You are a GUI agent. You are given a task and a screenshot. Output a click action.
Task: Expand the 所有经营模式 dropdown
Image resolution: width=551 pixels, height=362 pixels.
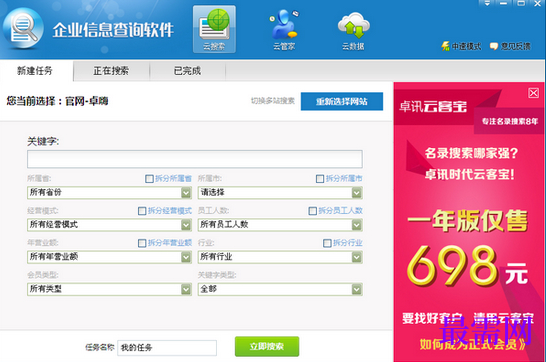(x=109, y=225)
